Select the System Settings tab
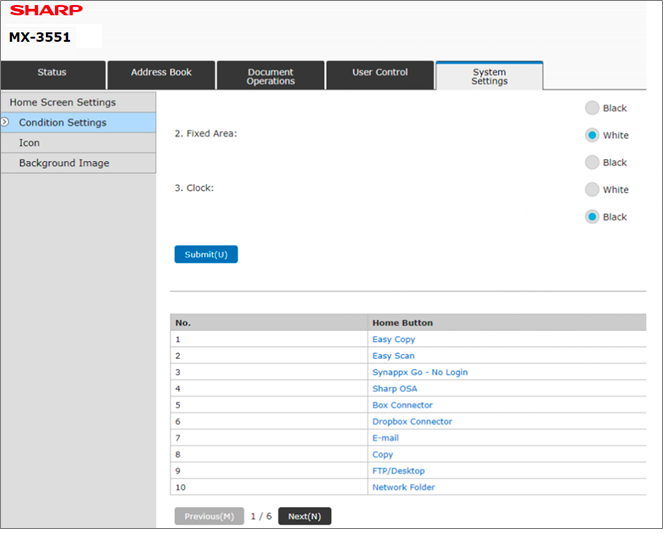The height and width of the screenshot is (533, 665). tap(489, 75)
